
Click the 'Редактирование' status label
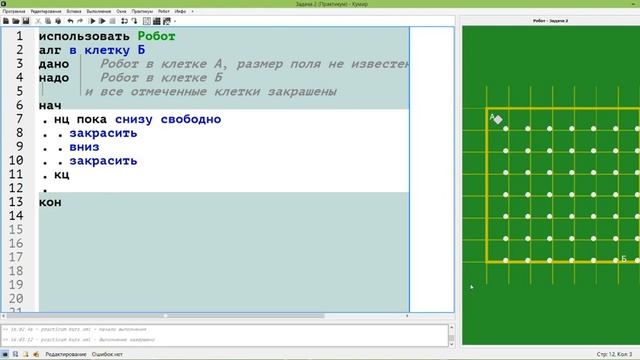66,354
